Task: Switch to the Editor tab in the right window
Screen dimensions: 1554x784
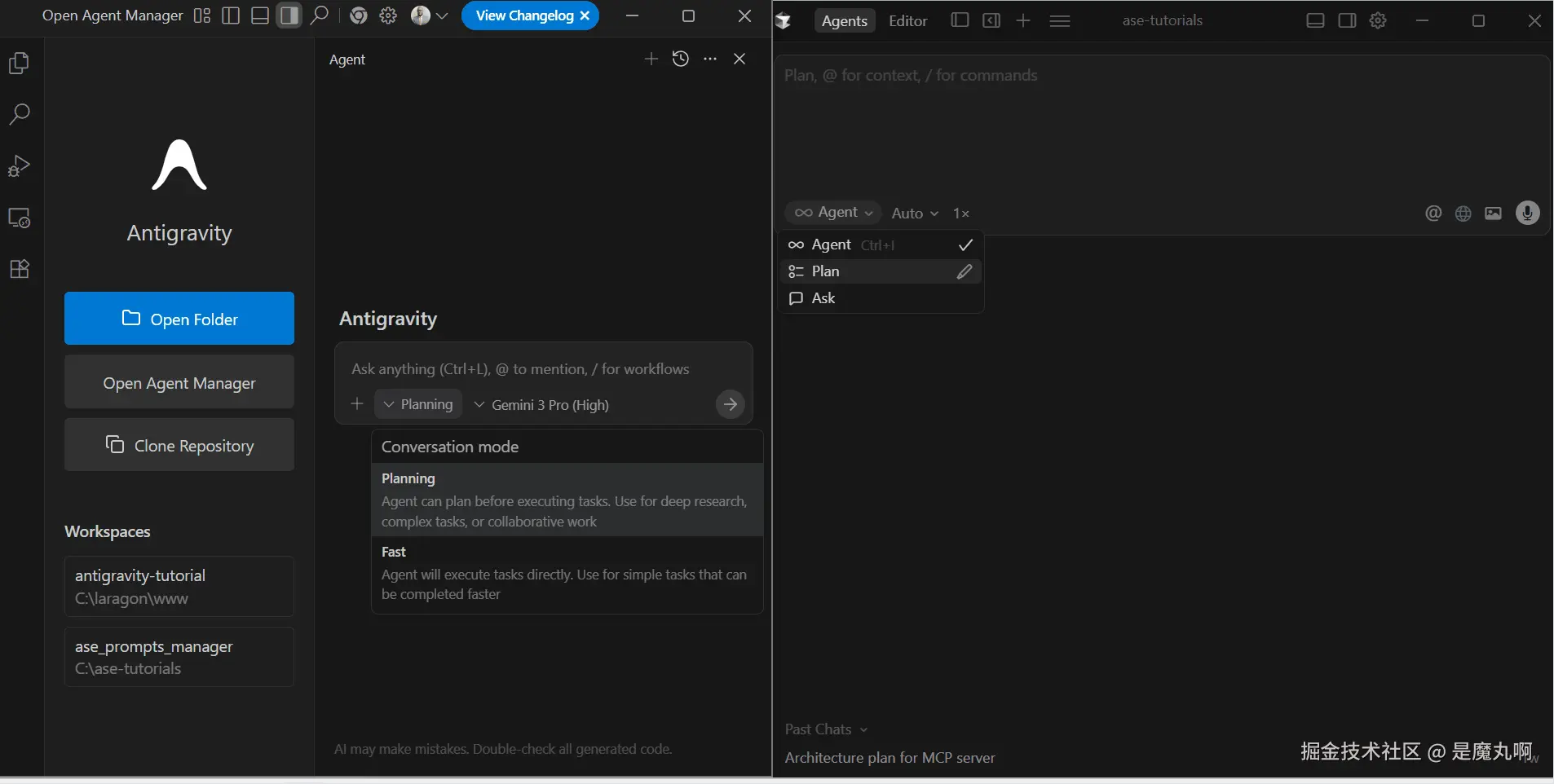Action: pyautogui.click(x=908, y=21)
